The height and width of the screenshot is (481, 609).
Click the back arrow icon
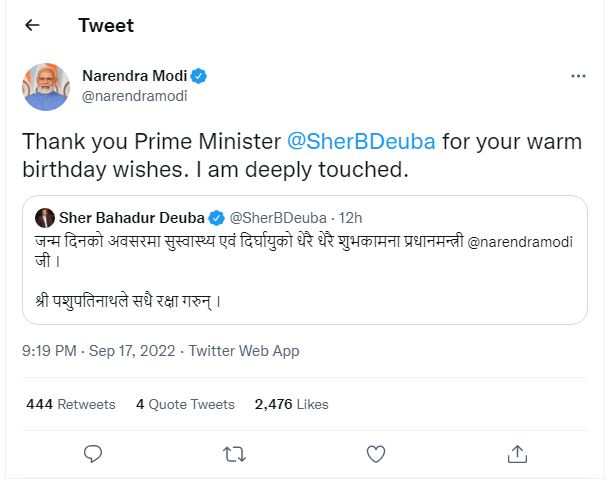[x=33, y=25]
